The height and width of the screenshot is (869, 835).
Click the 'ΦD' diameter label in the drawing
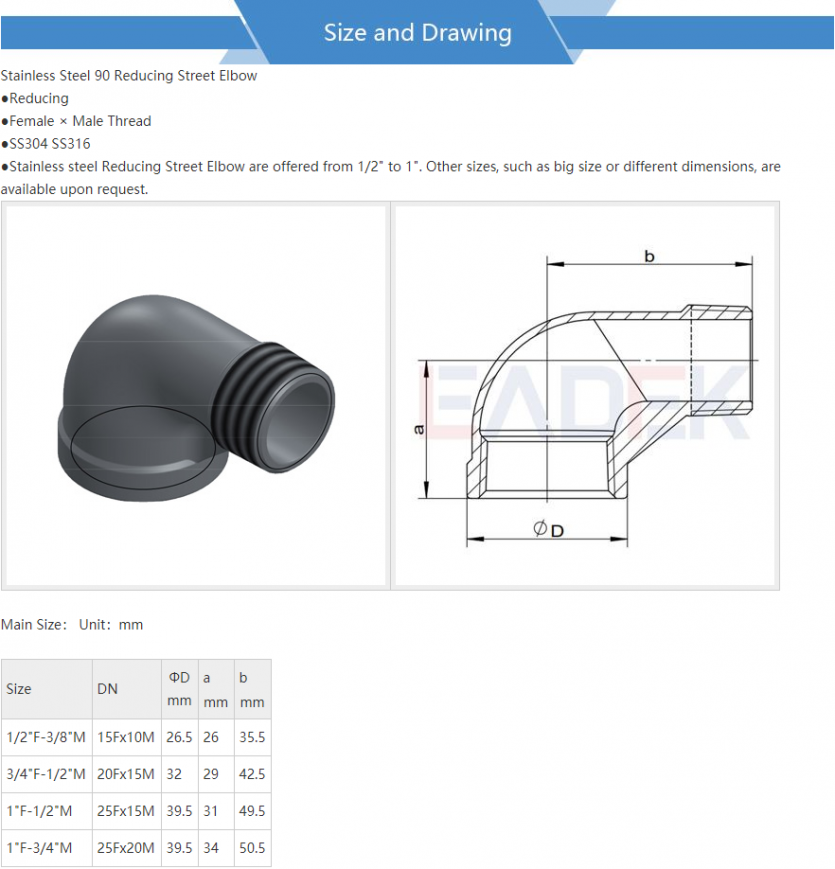548,529
